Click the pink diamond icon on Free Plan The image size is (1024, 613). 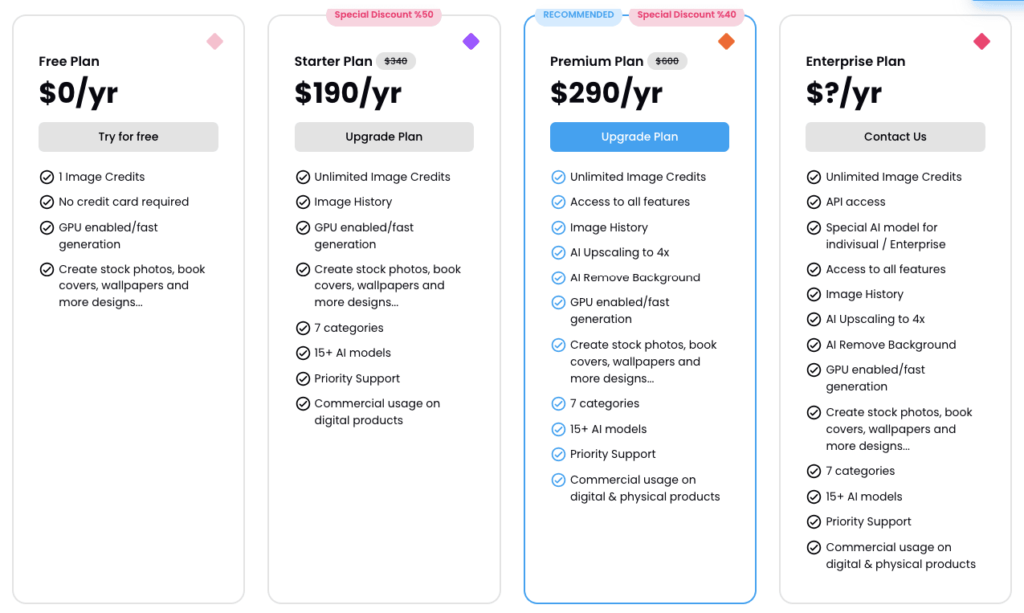(215, 42)
